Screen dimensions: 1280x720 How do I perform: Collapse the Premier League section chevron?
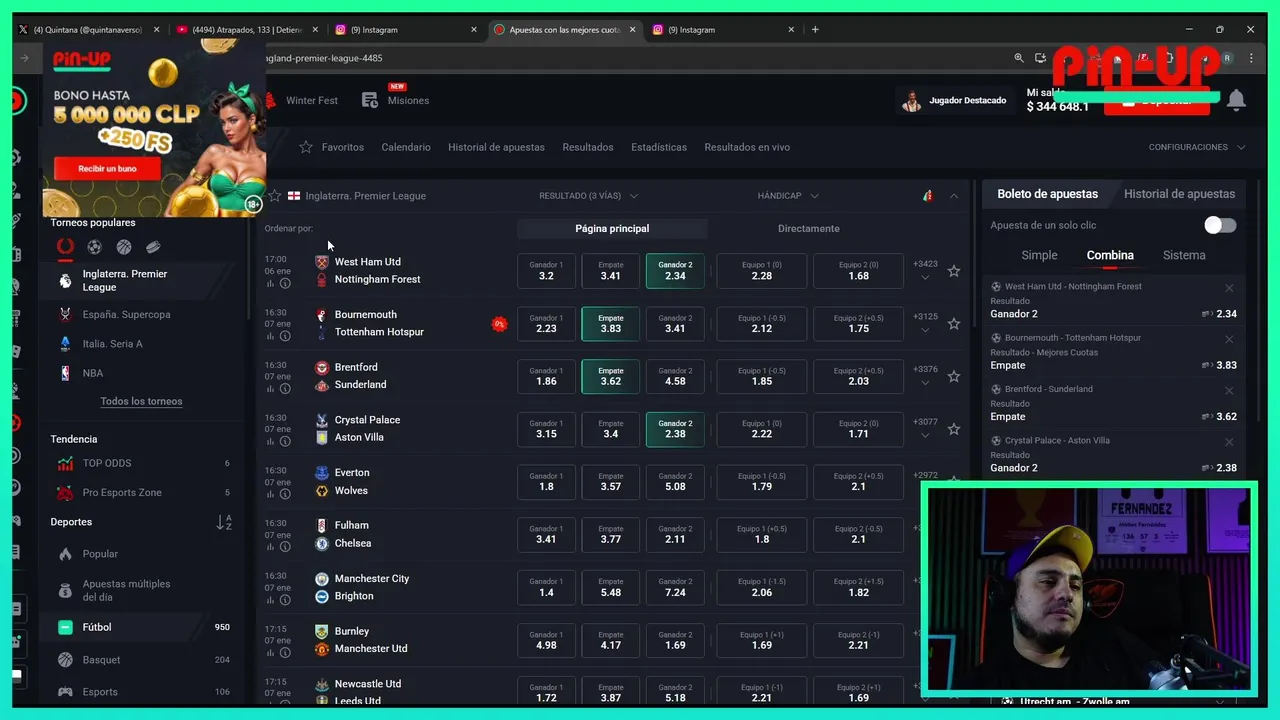tap(954, 196)
